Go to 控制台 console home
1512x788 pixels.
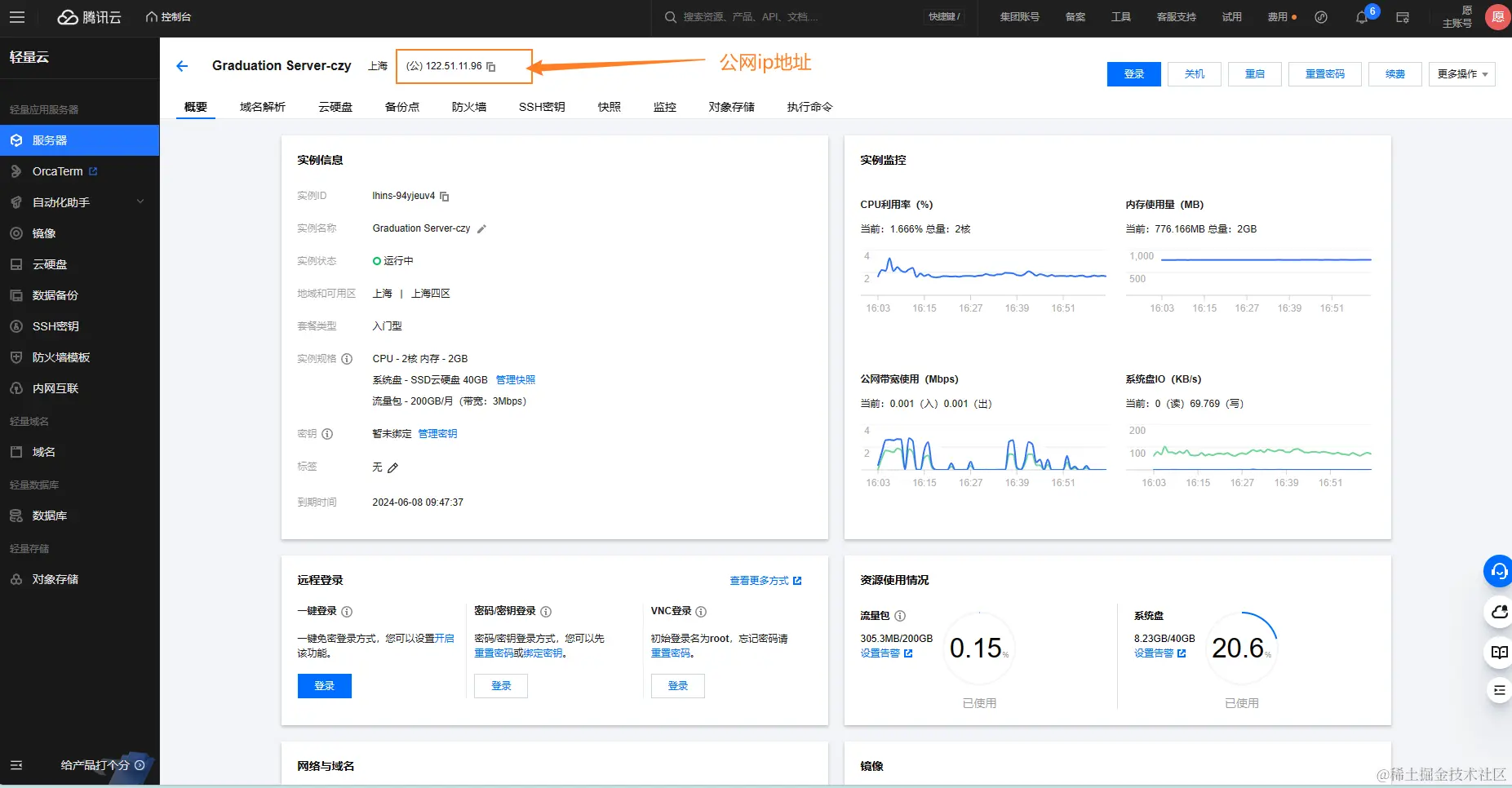tap(168, 17)
